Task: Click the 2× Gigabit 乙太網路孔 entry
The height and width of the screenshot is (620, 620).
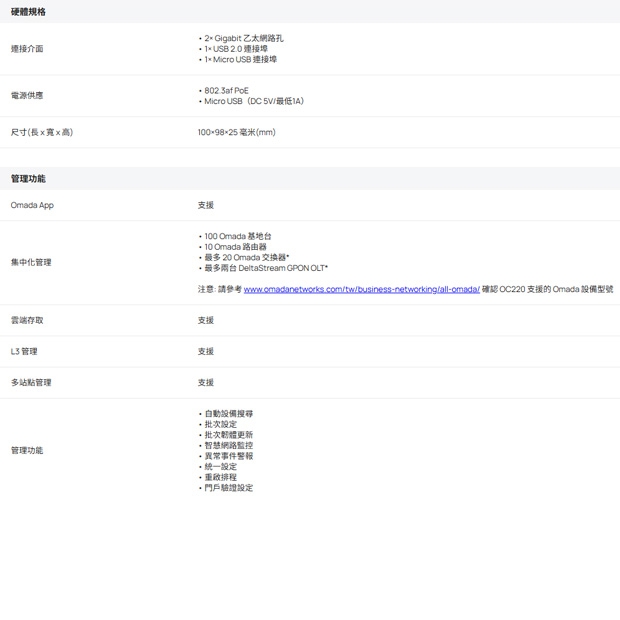Action: tap(244, 38)
